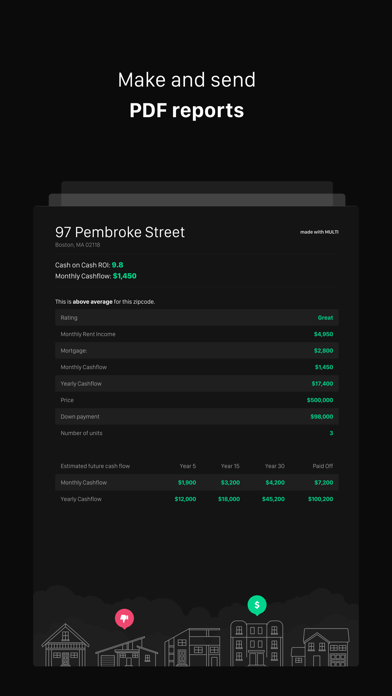
Task: Select the craftsman house illustration on far left
Action: [66, 645]
